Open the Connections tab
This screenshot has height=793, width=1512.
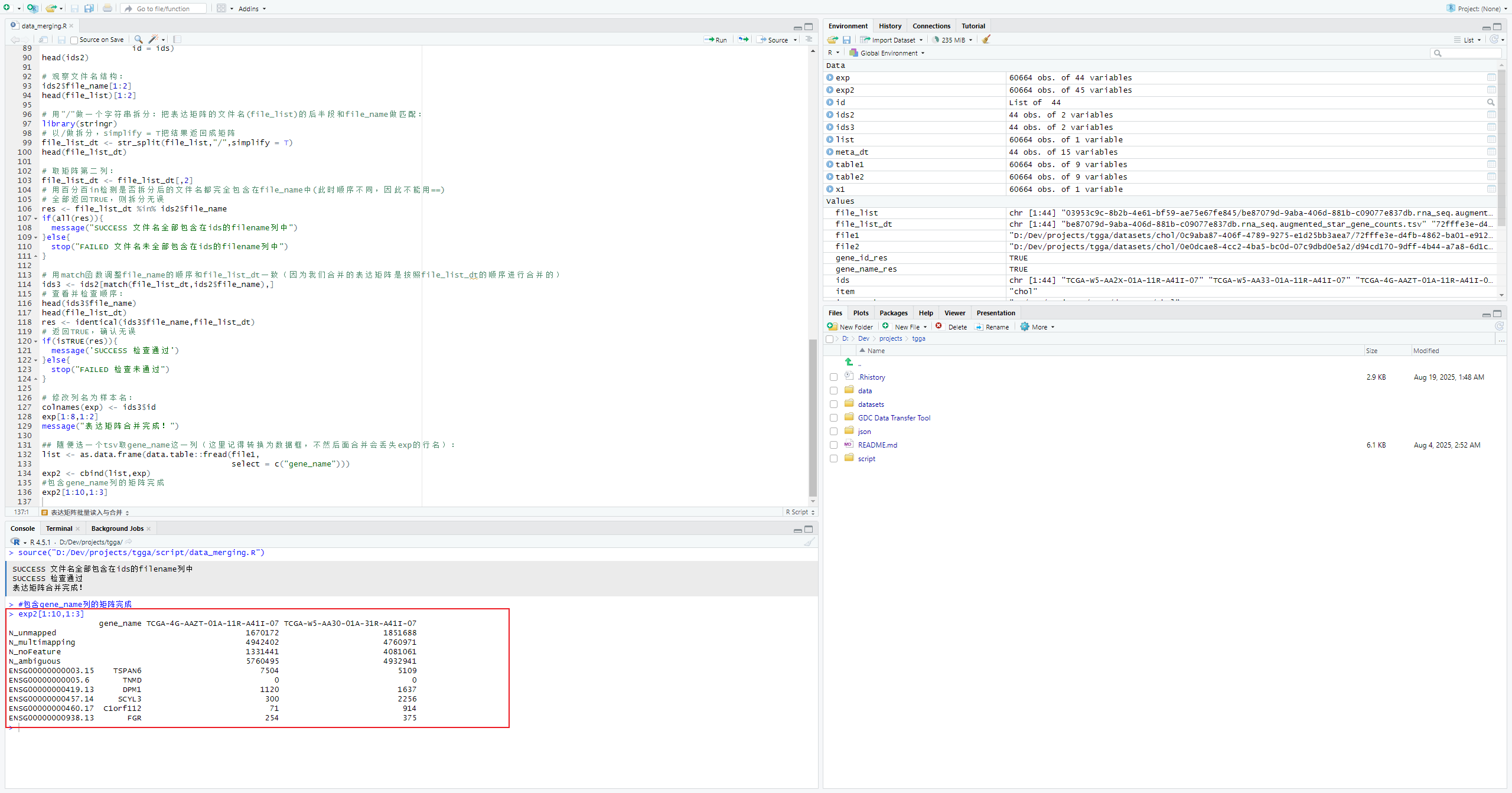pos(931,26)
